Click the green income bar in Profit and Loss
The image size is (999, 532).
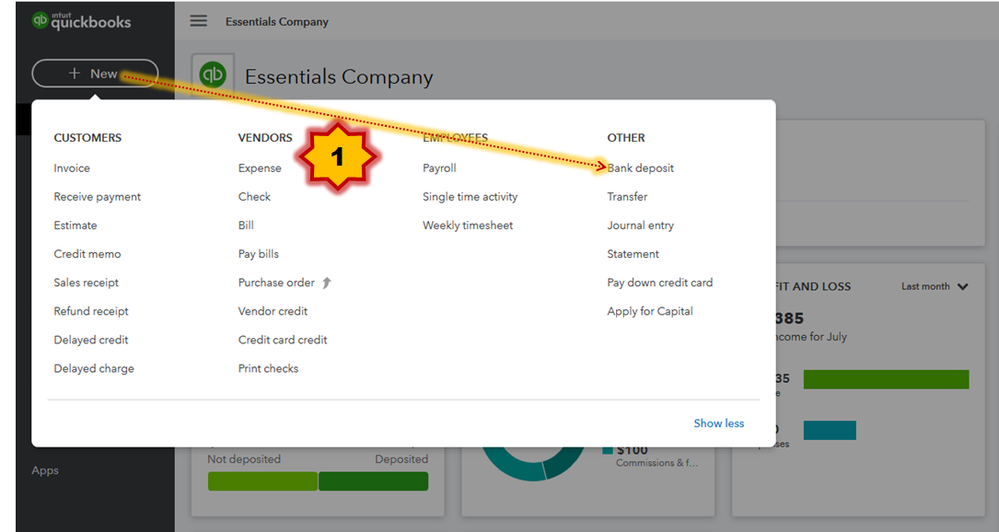886,379
